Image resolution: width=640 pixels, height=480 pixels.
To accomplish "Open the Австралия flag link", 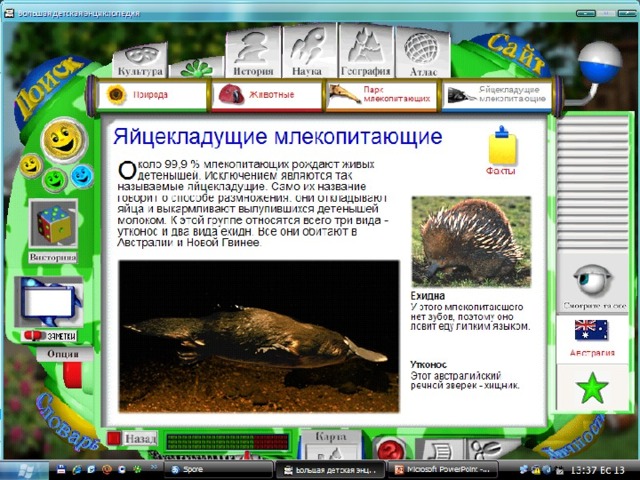I will coord(592,338).
